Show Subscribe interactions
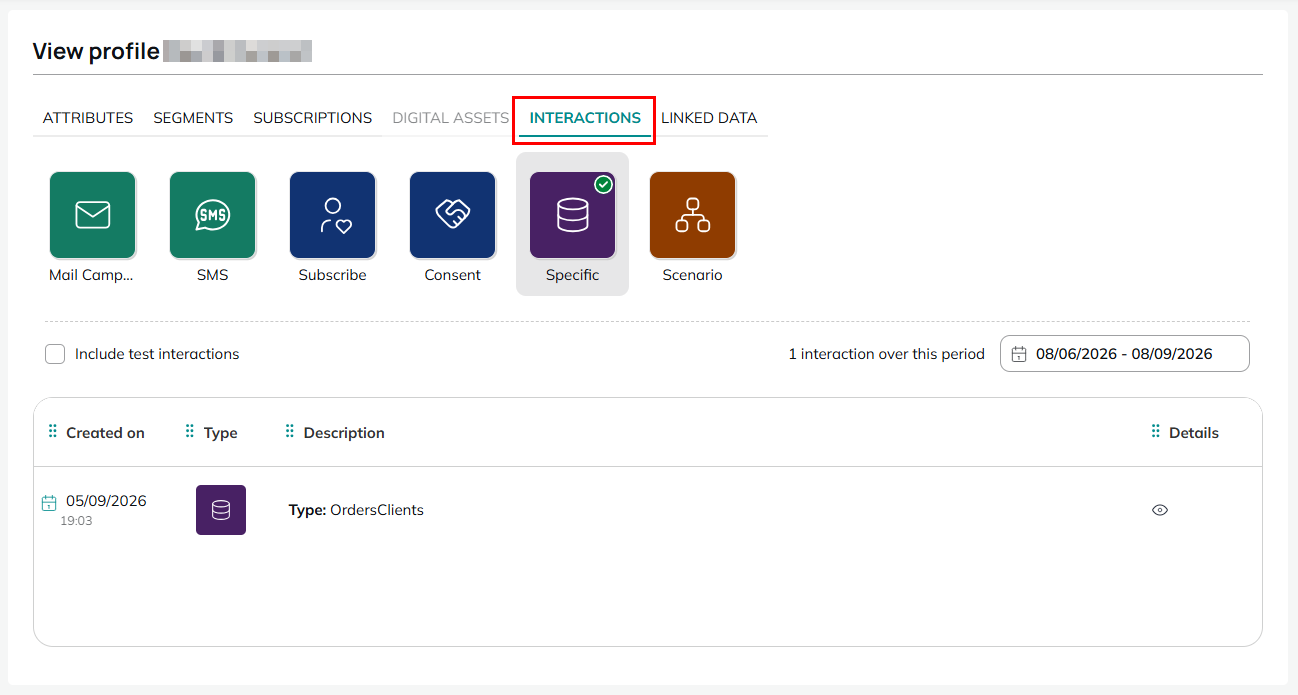Screen dimensions: 1298x695 tap(332, 215)
